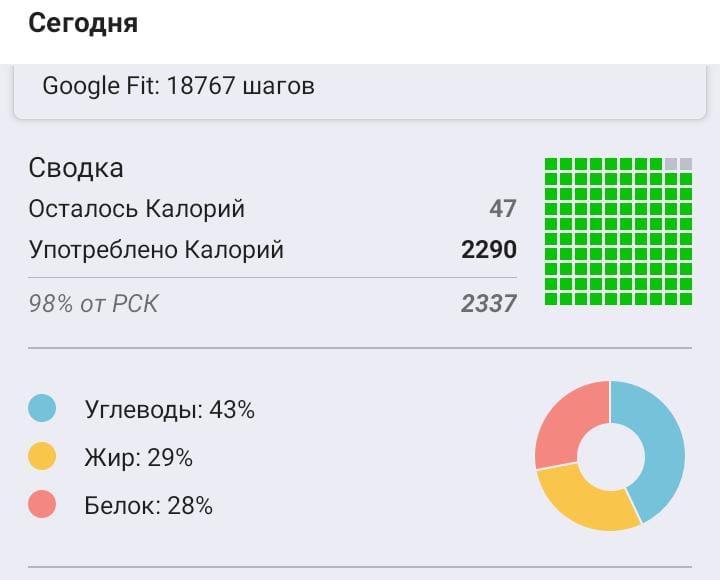Open the Сегодня header title

(x=83, y=24)
